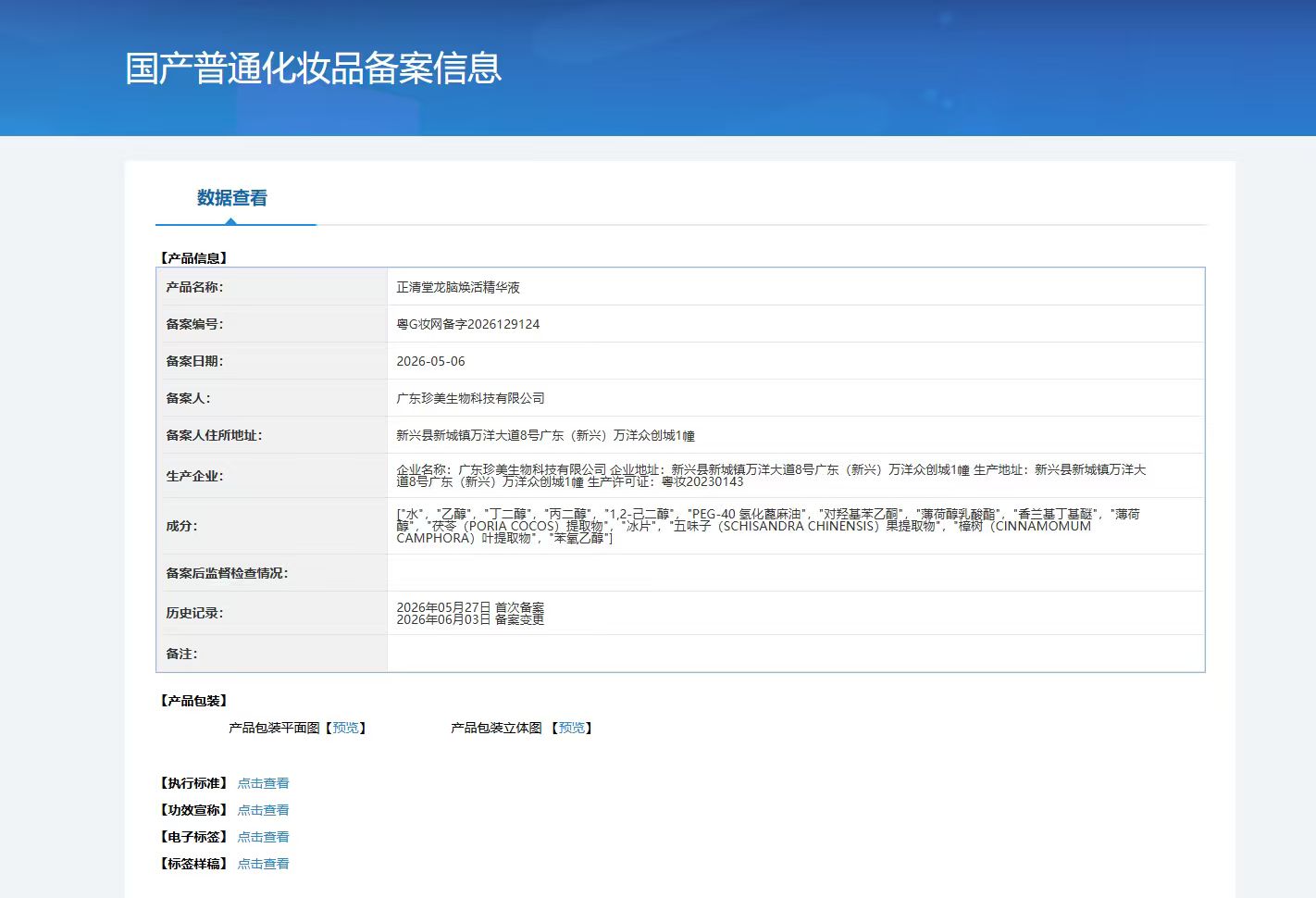Click the 备案编号 row label

click(194, 324)
